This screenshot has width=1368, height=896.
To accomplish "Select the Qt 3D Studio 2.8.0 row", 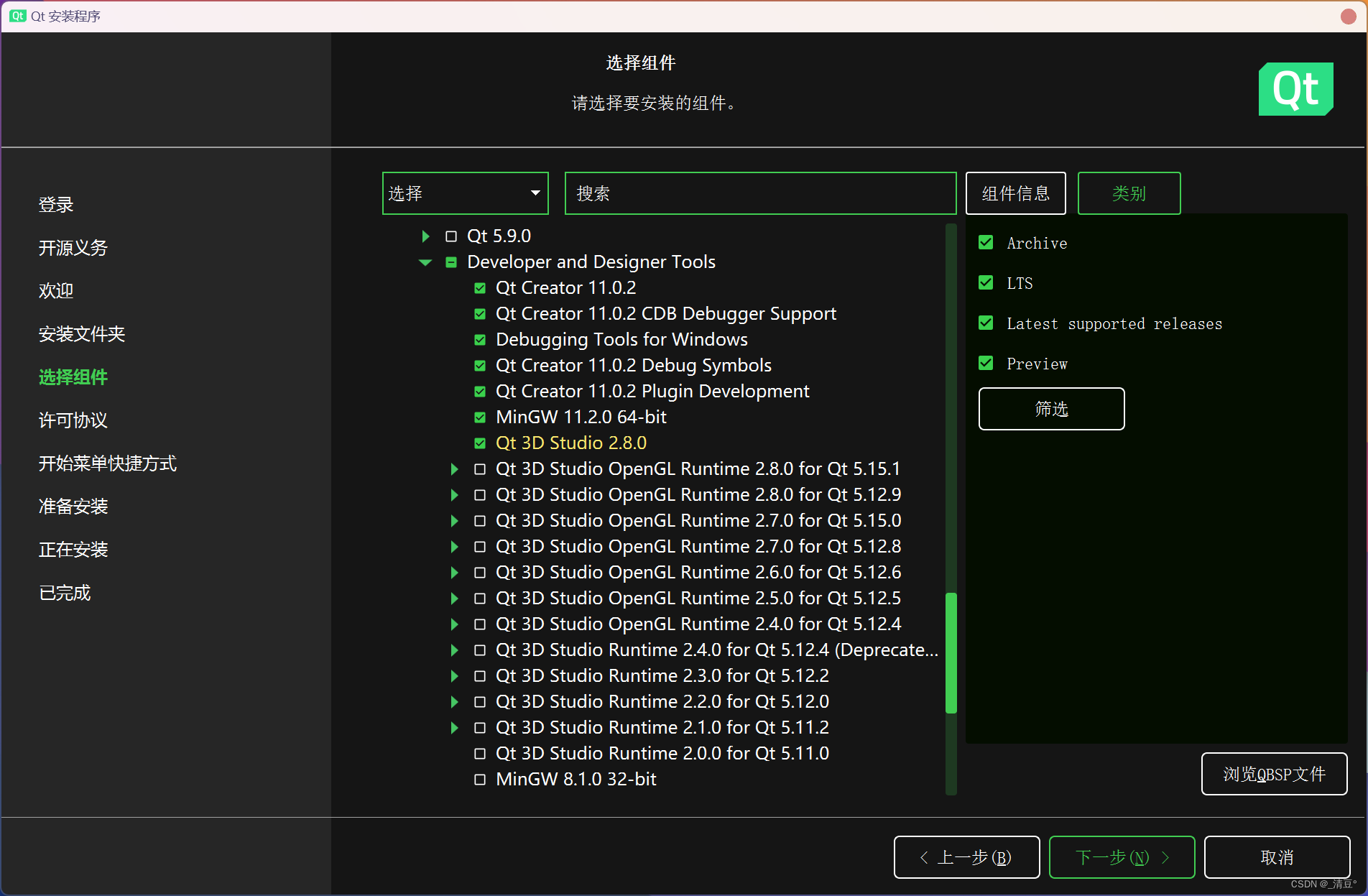I will [571, 443].
